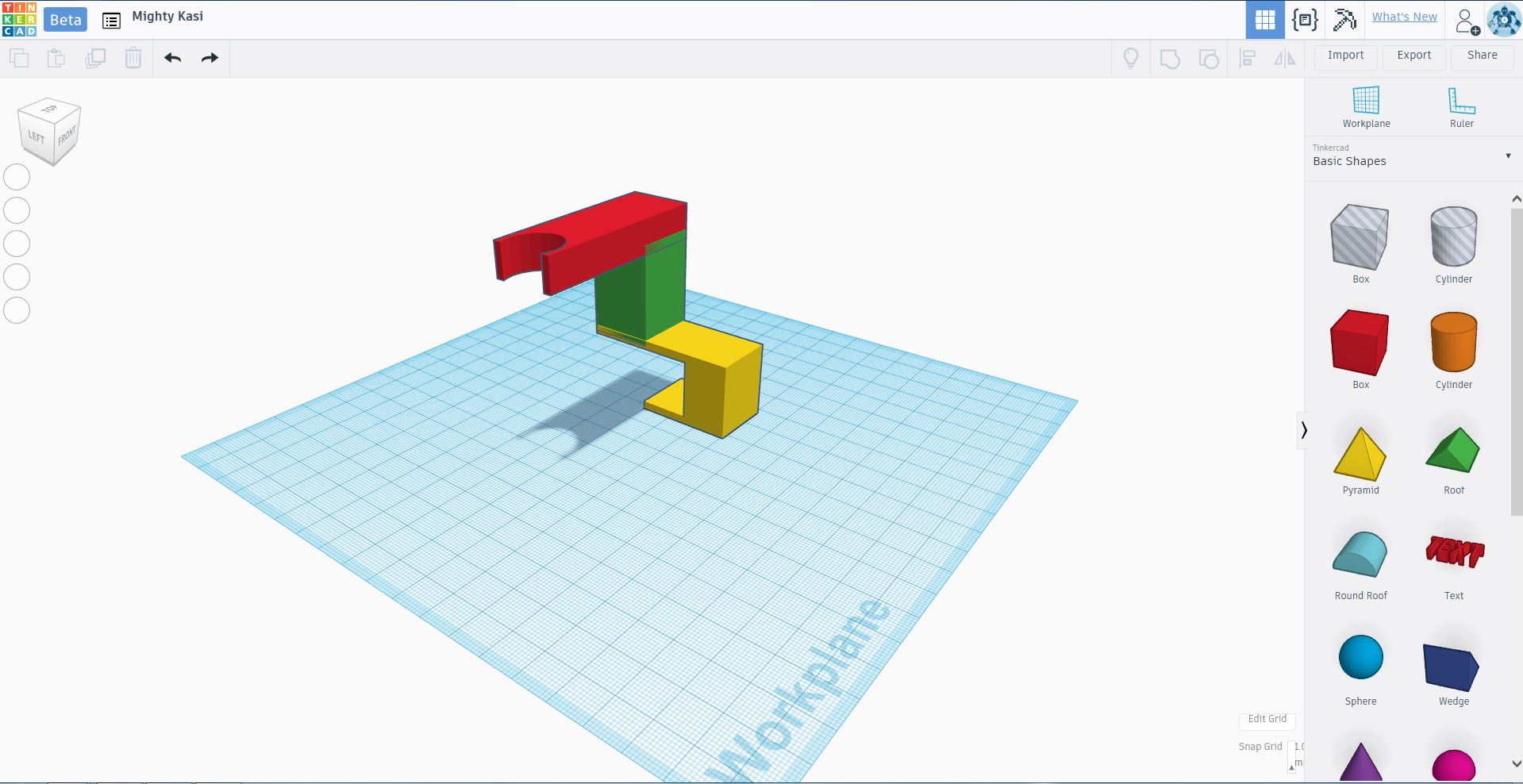Open the design list menu icon
1523x784 pixels.
click(111, 21)
